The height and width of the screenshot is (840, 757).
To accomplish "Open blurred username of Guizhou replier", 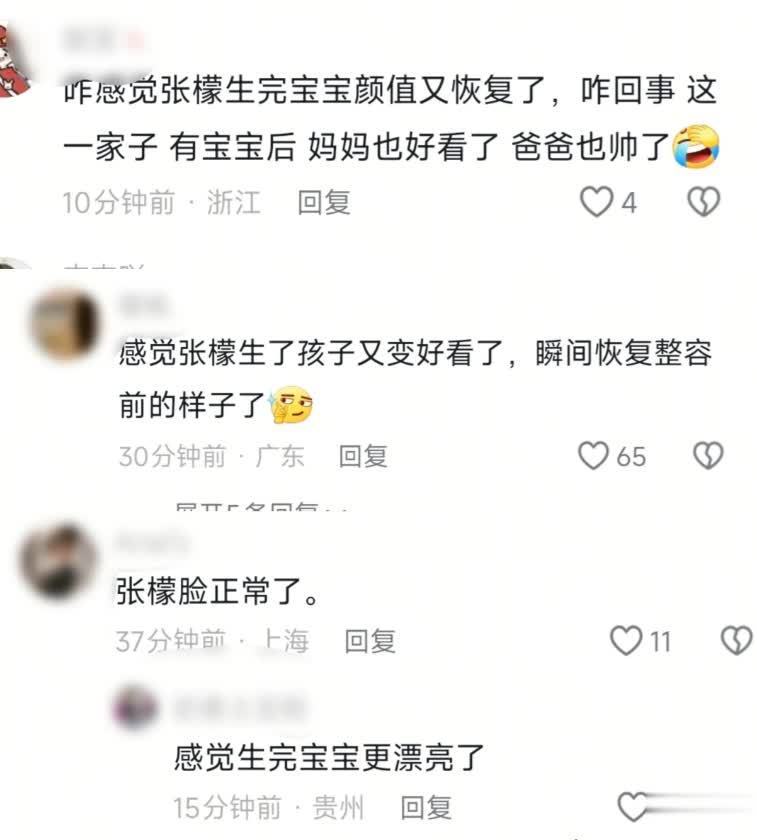I will coord(239,708).
